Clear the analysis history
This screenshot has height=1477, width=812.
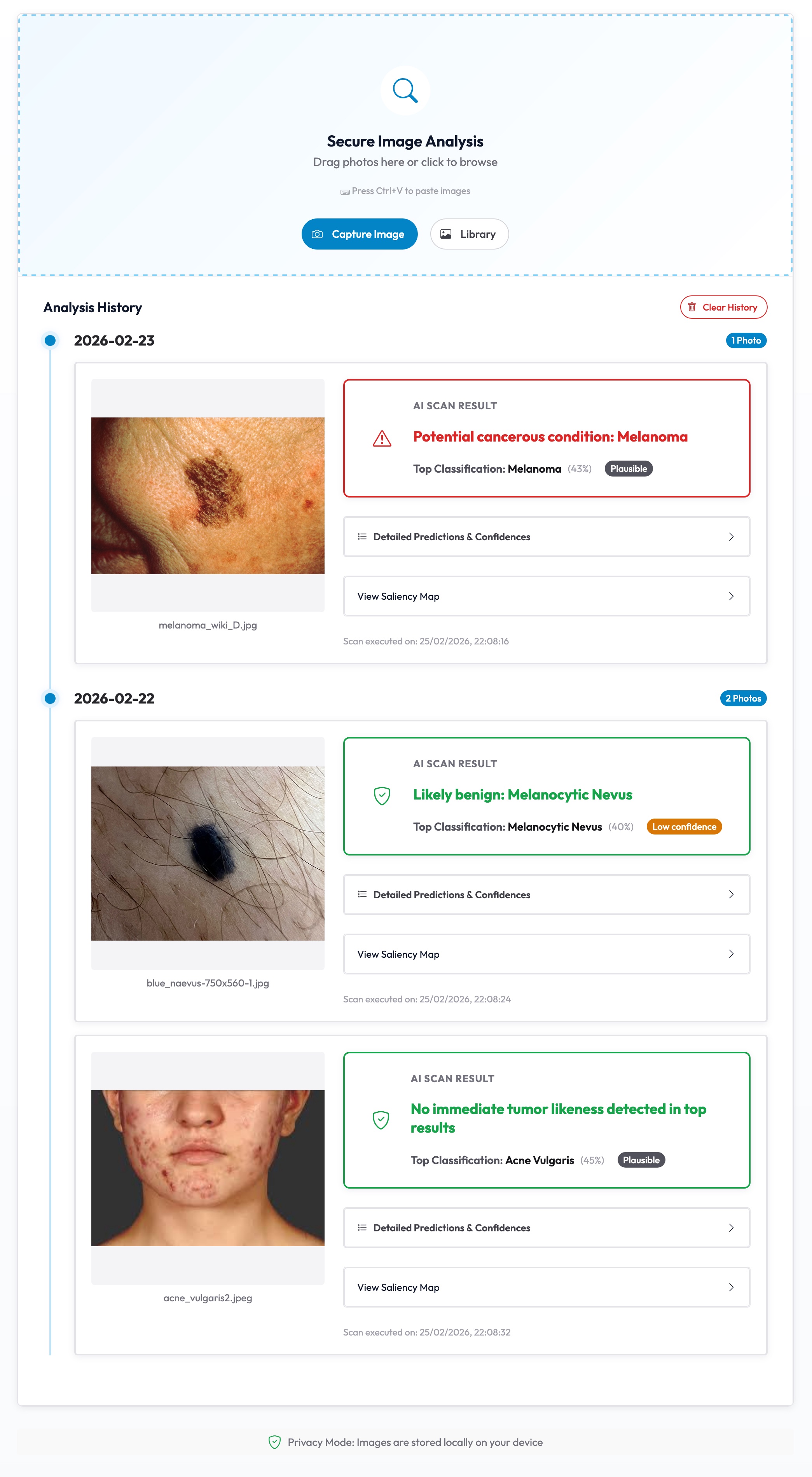(x=724, y=307)
